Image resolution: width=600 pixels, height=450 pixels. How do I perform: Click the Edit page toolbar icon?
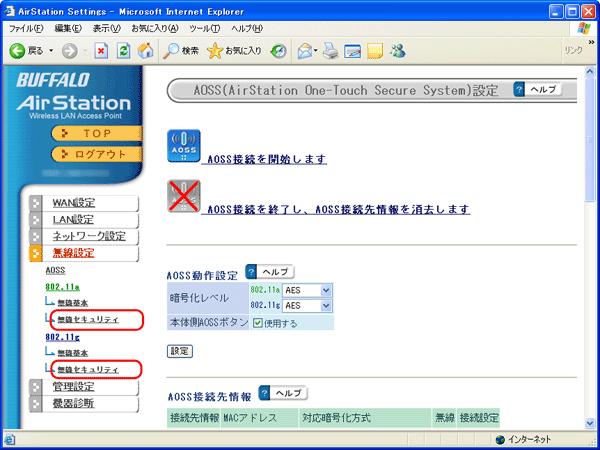click(352, 51)
